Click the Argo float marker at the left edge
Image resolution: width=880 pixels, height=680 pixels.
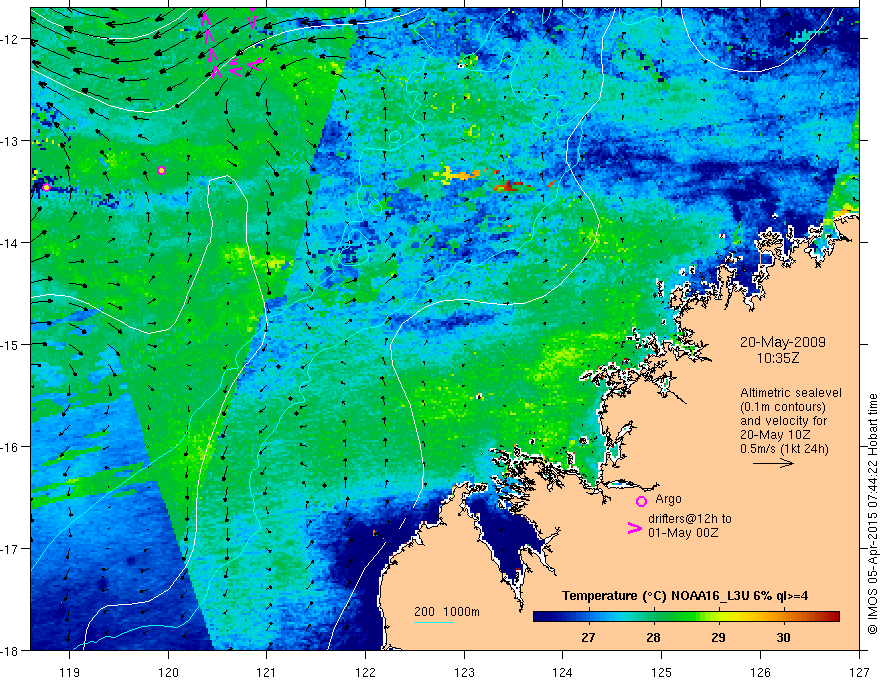[x=46, y=187]
